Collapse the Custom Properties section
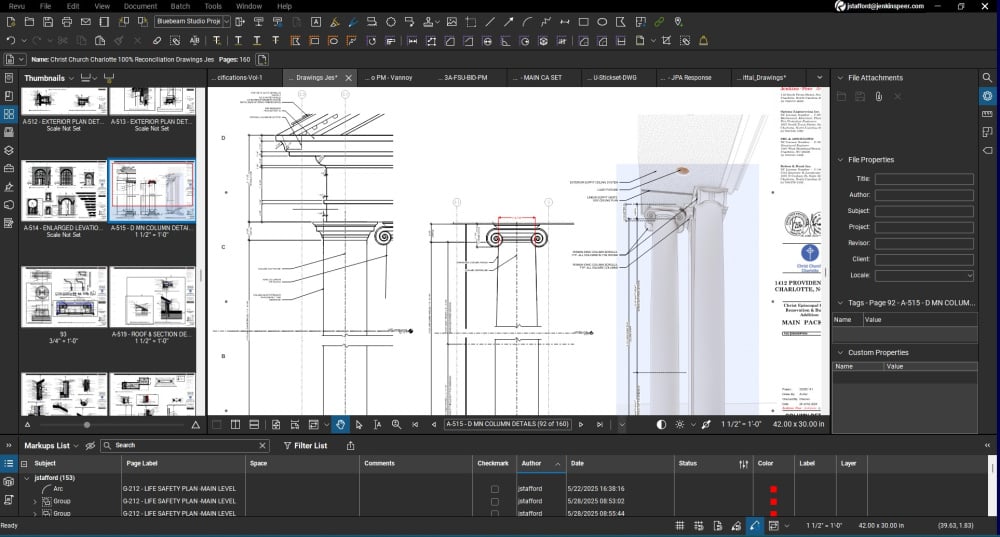Image resolution: width=1000 pixels, height=537 pixels. click(x=841, y=353)
